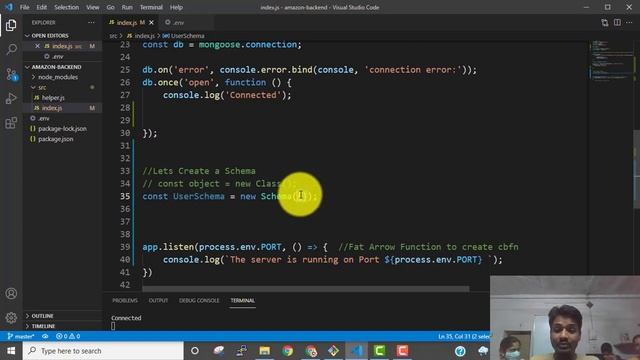
Task: Collapse the src folder
Action: click(42, 87)
